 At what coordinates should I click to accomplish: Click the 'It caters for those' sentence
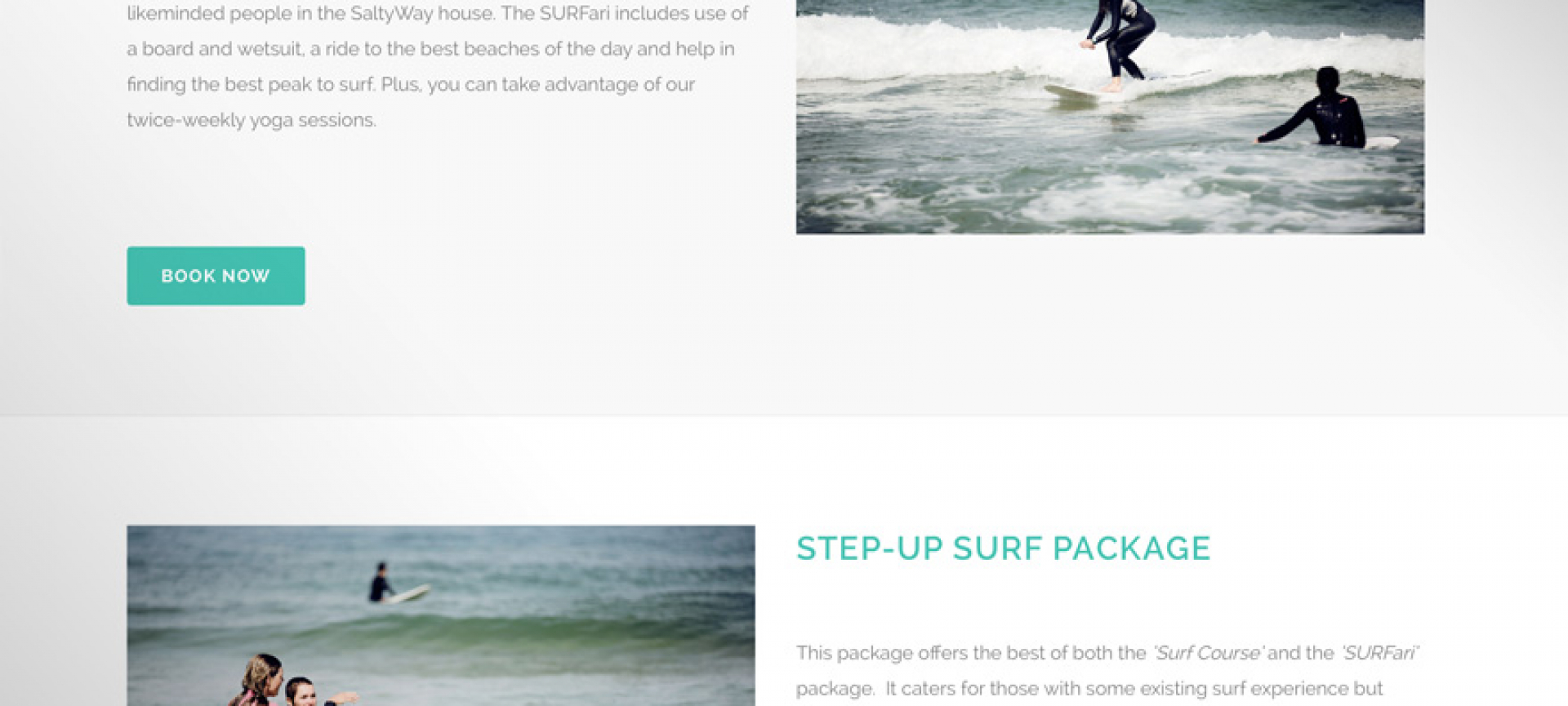(1134, 689)
